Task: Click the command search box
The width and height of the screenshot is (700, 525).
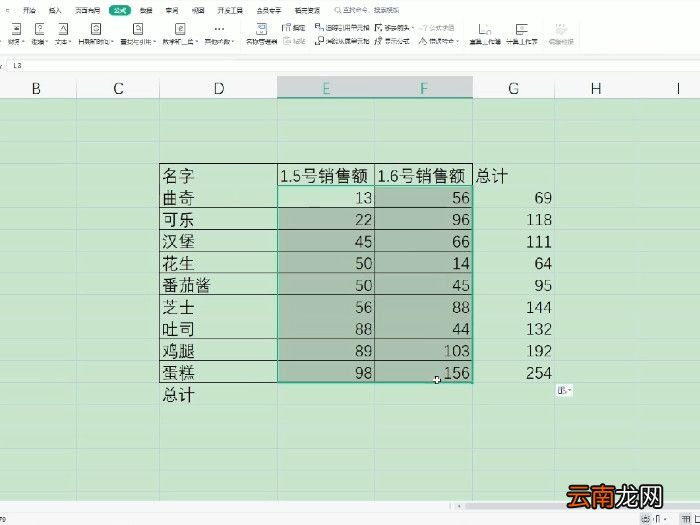Action: click(x=367, y=10)
